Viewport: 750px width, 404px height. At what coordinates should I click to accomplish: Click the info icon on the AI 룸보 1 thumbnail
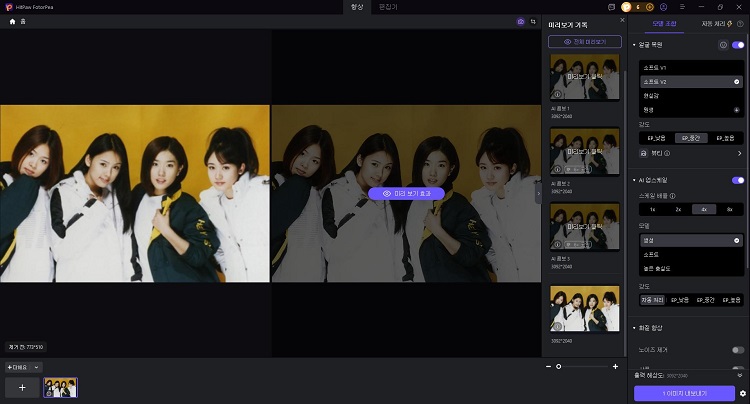(557, 95)
